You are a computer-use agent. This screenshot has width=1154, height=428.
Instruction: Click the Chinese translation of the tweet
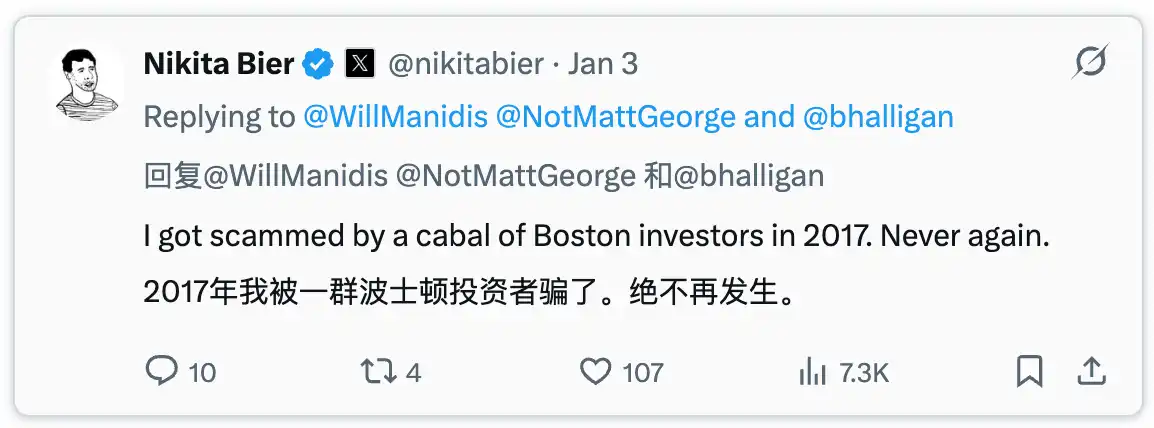(471, 293)
